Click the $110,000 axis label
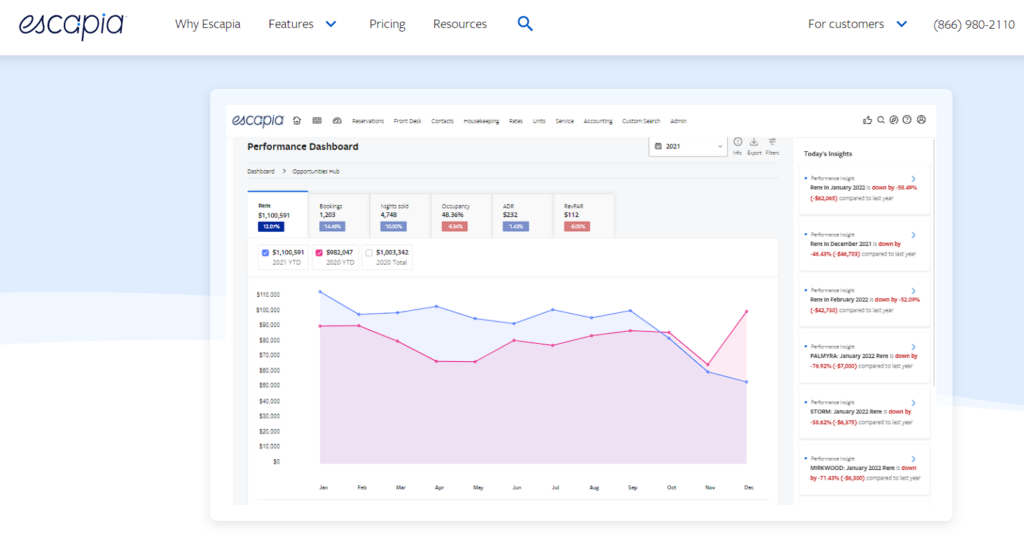This screenshot has width=1024, height=537. click(268, 295)
